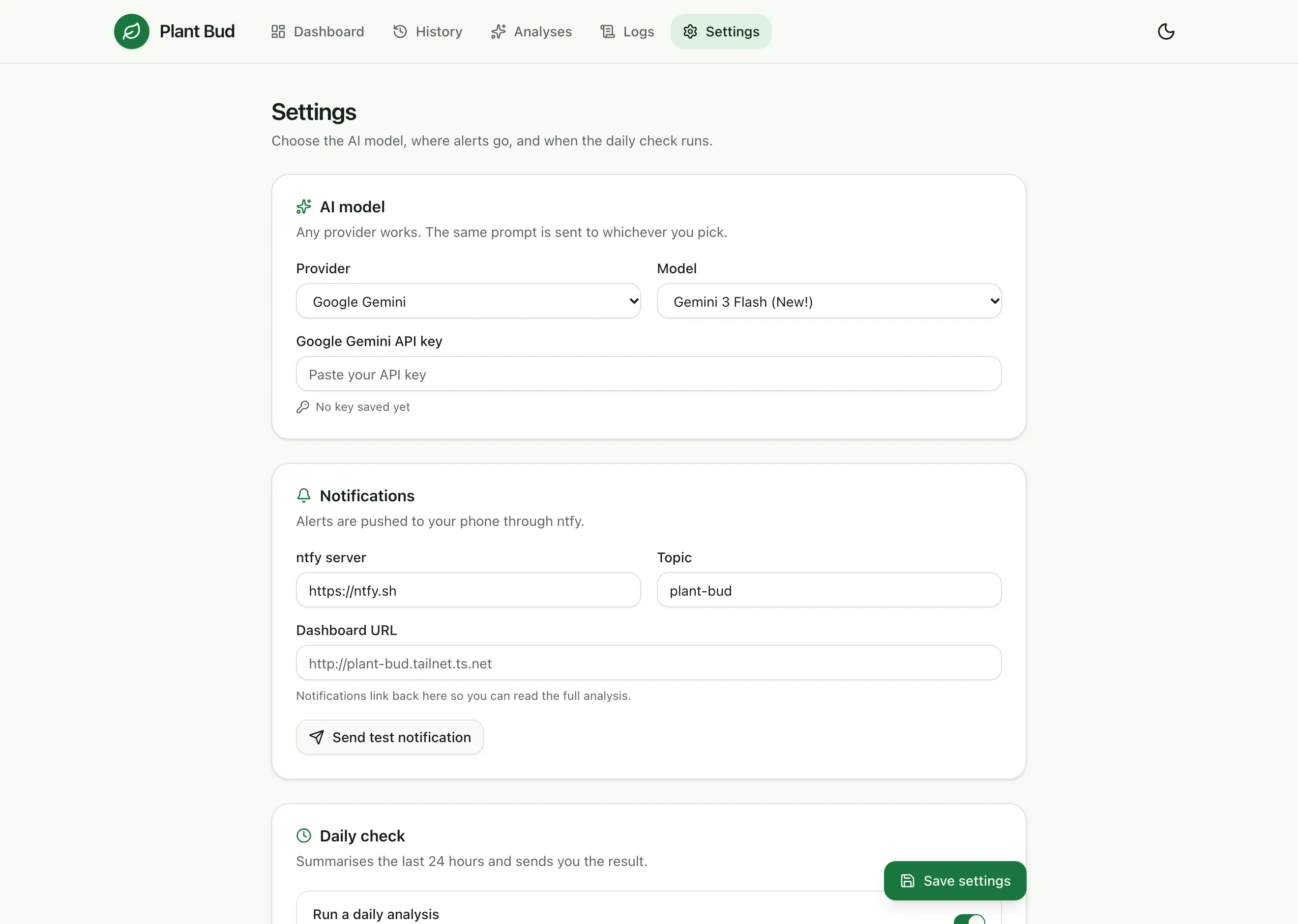Open the Provider dropdown showing Google Gemini
This screenshot has height=924, width=1298.
[469, 301]
